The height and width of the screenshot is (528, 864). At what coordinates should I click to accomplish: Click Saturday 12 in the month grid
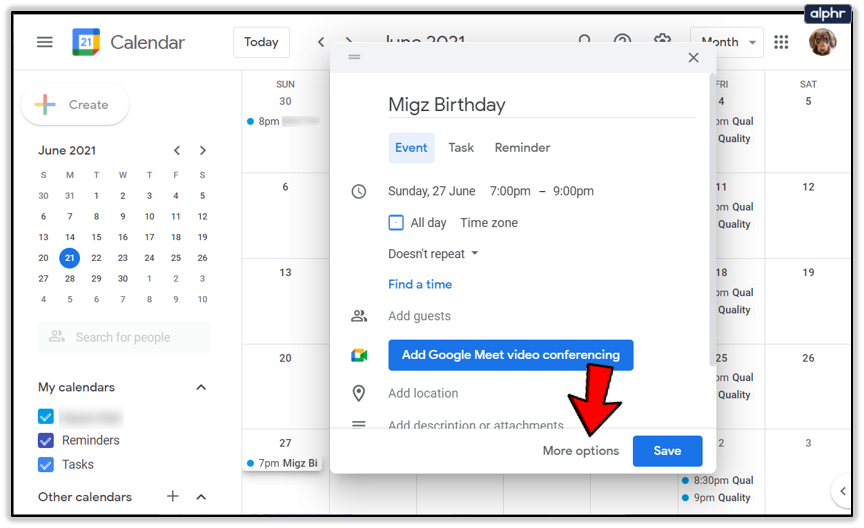click(808, 187)
